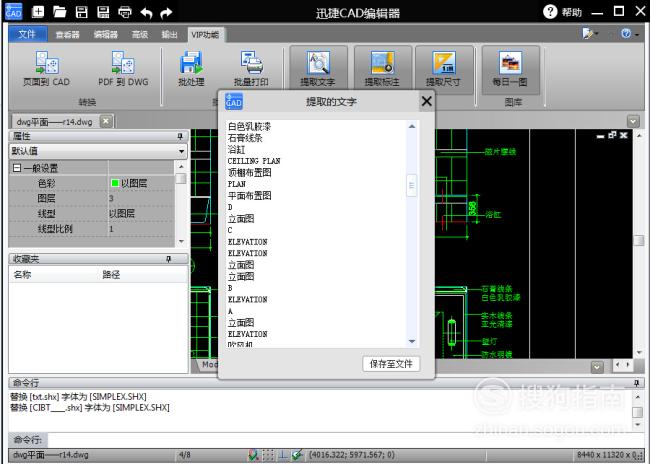
Task: Select 石膏线条 in extracted text list
Action: click(245, 138)
